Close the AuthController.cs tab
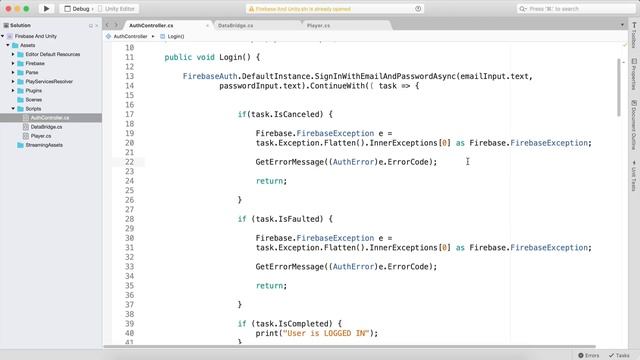The image size is (640, 360). point(207,26)
